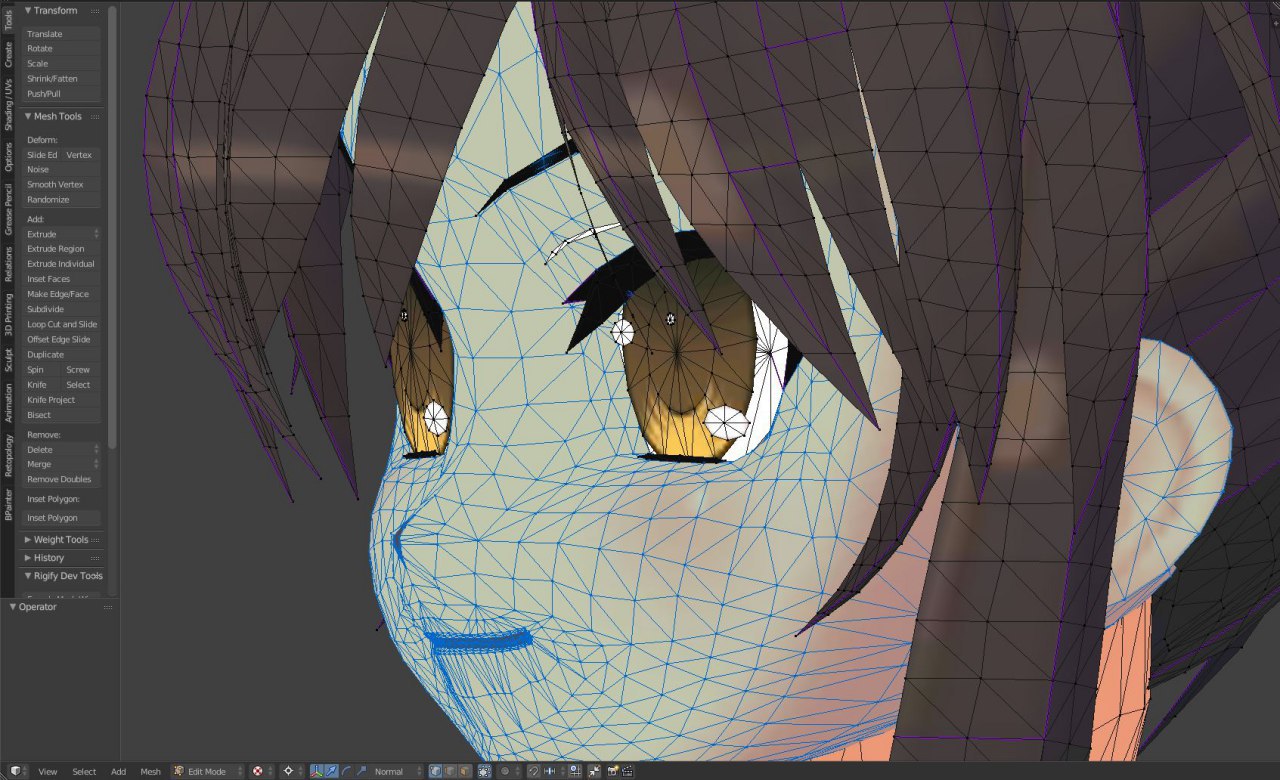Switch to face select mode icon

[x=465, y=771]
